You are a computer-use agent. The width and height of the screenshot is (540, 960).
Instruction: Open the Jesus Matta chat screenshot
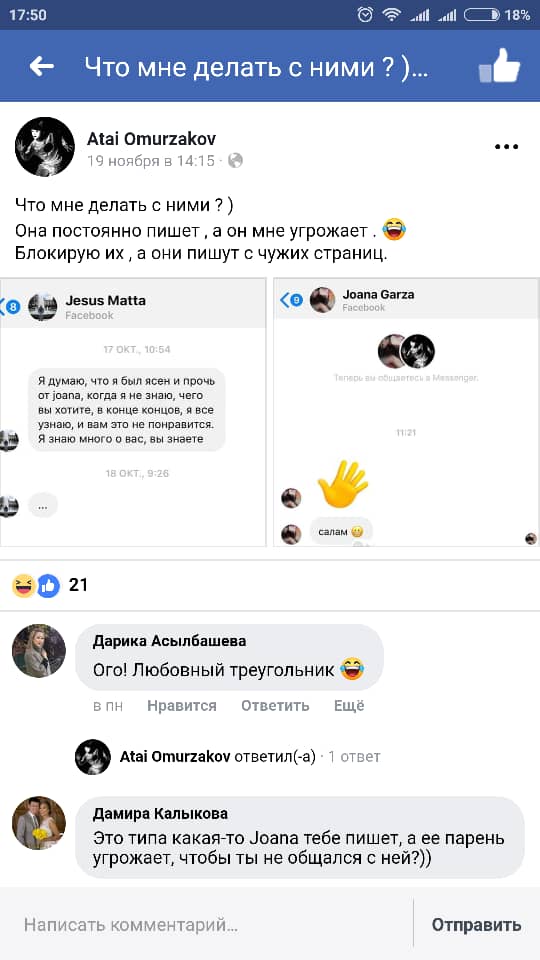(x=133, y=412)
